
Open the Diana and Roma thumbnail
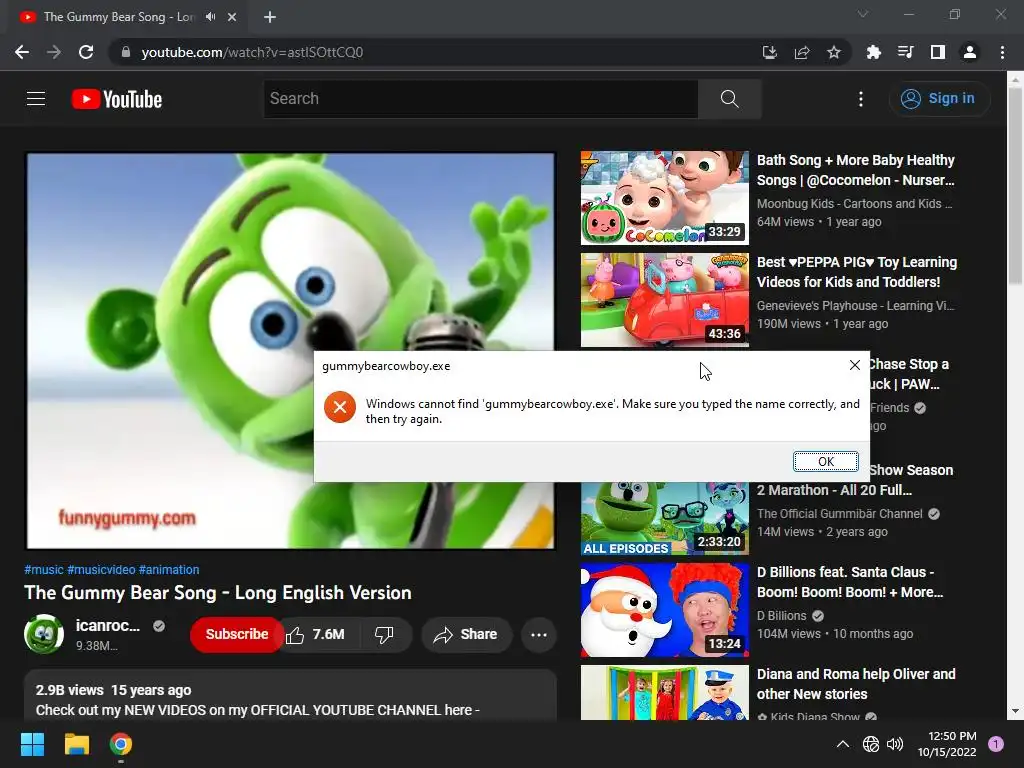click(x=665, y=693)
